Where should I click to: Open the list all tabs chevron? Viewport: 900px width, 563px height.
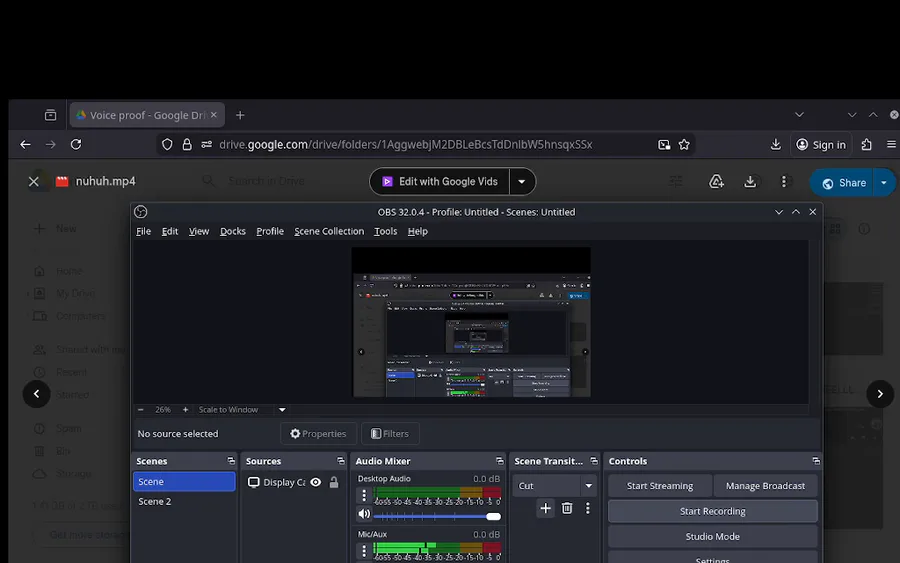(799, 115)
